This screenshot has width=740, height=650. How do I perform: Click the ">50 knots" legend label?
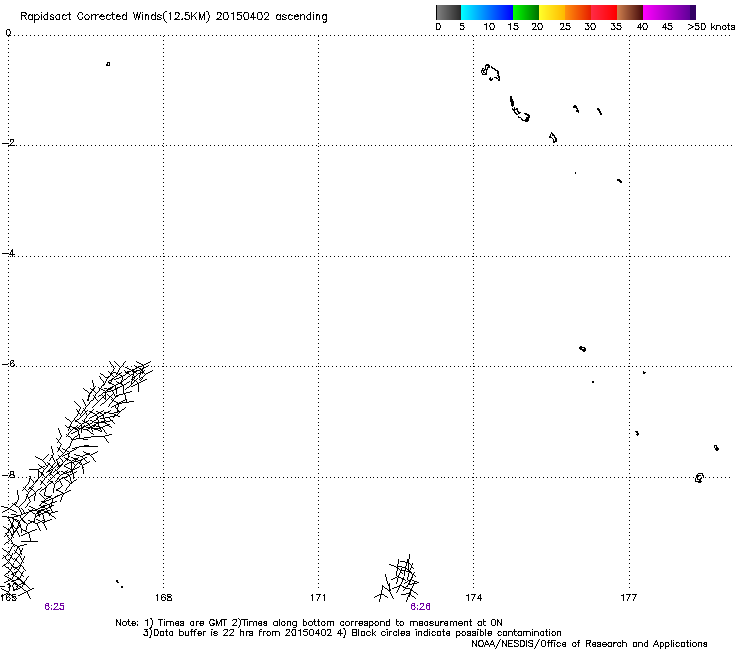[711, 27]
